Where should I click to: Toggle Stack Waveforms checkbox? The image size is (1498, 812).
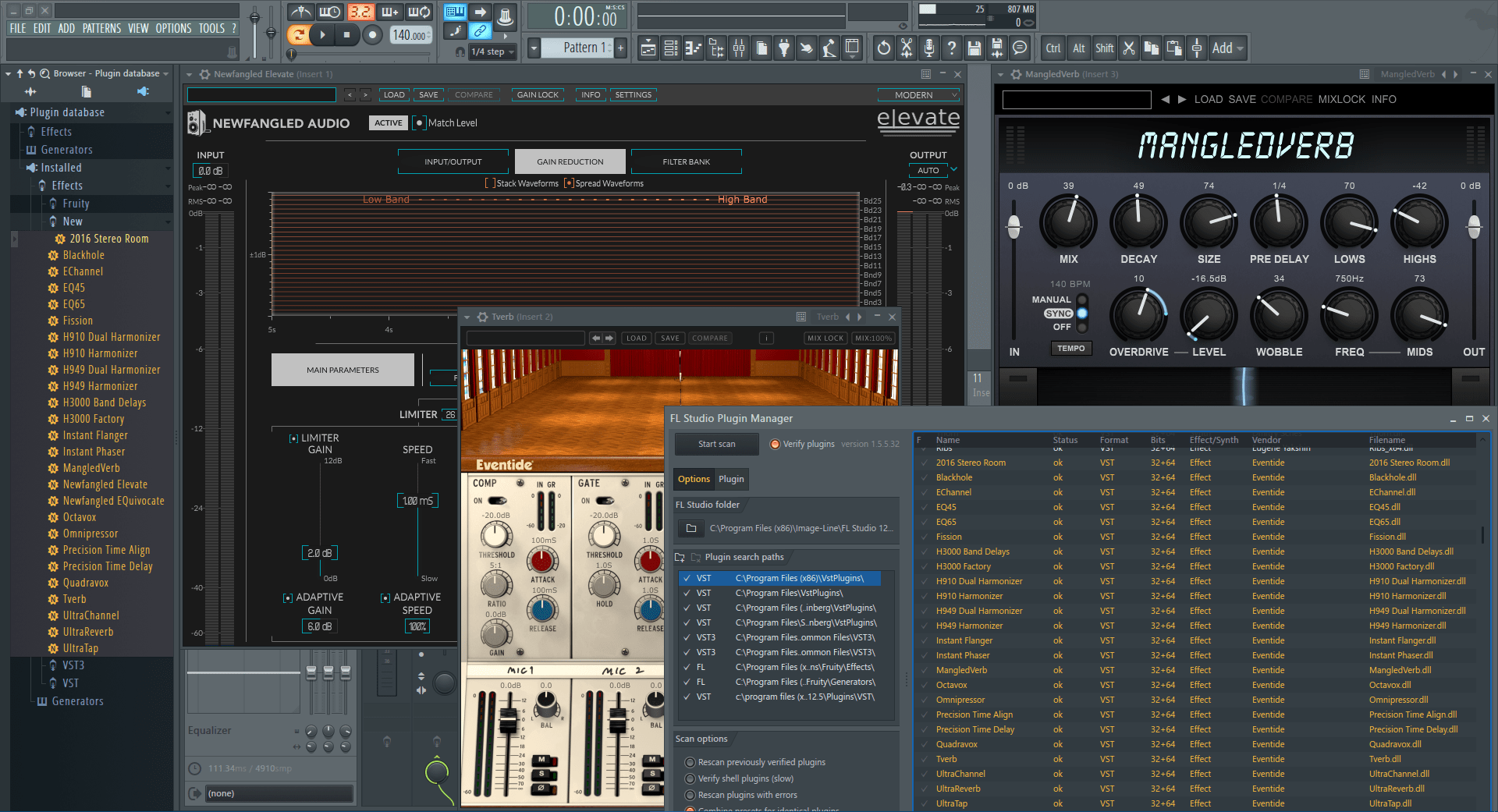click(x=490, y=183)
